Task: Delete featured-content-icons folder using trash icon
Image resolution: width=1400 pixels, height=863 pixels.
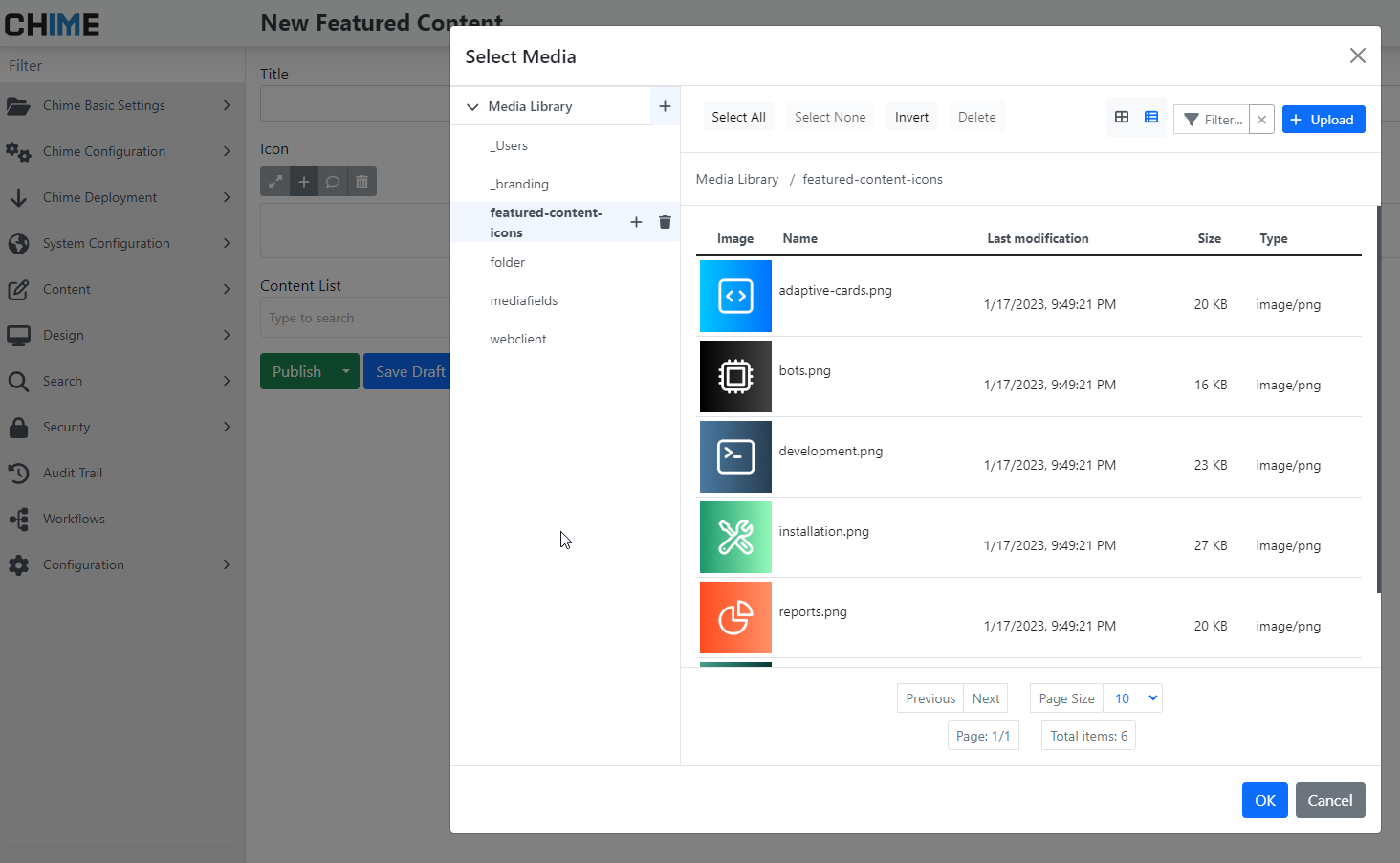Action: tap(665, 221)
